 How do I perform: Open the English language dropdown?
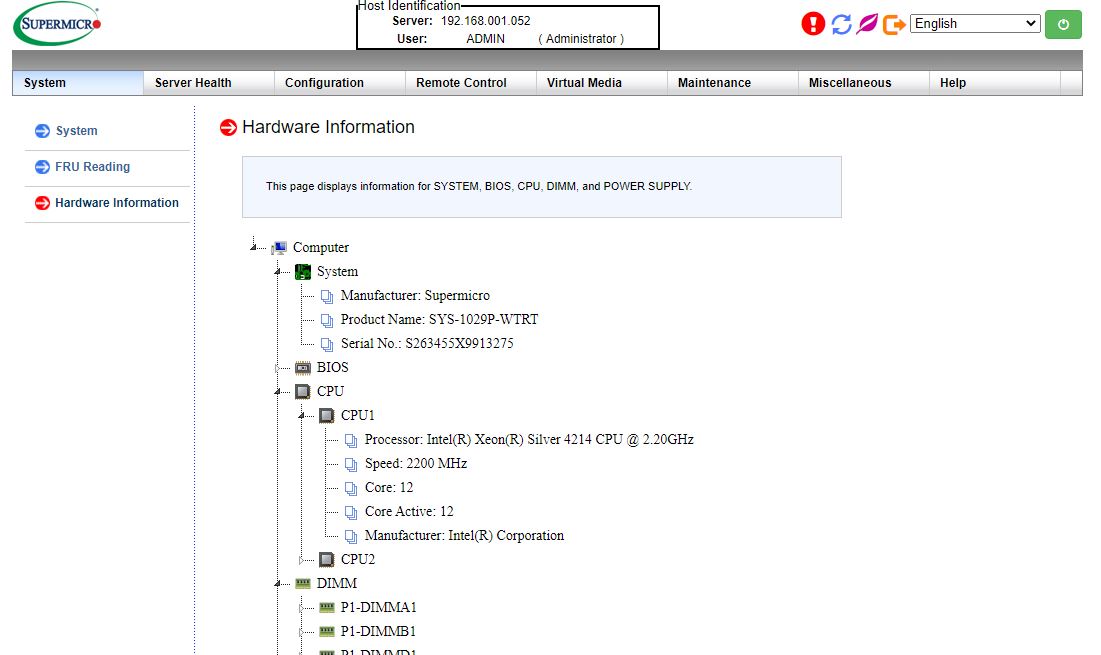coord(975,23)
